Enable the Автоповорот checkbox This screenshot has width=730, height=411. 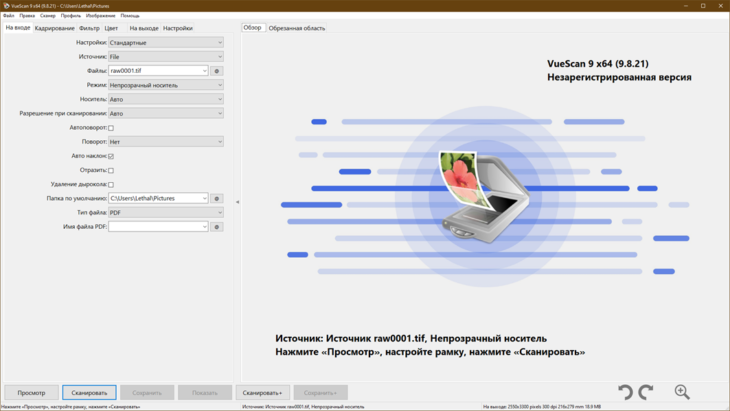[111, 128]
